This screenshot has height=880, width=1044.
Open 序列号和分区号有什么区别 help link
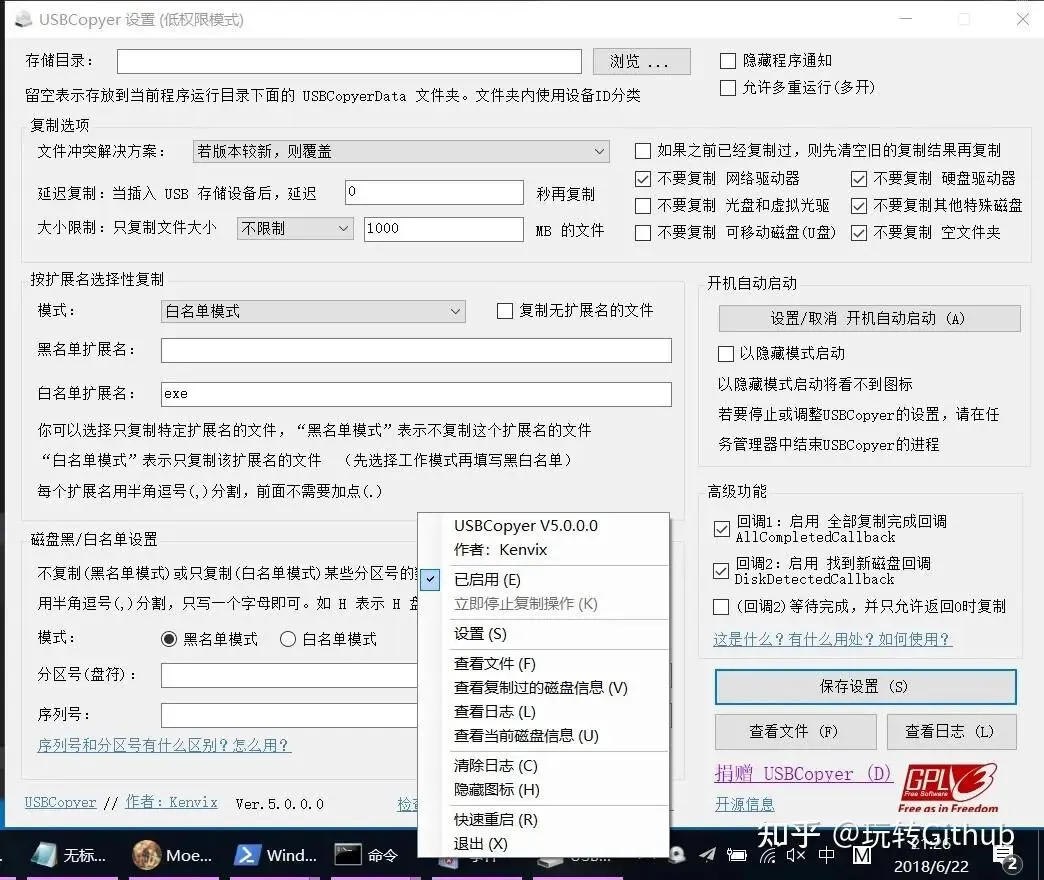pos(164,745)
